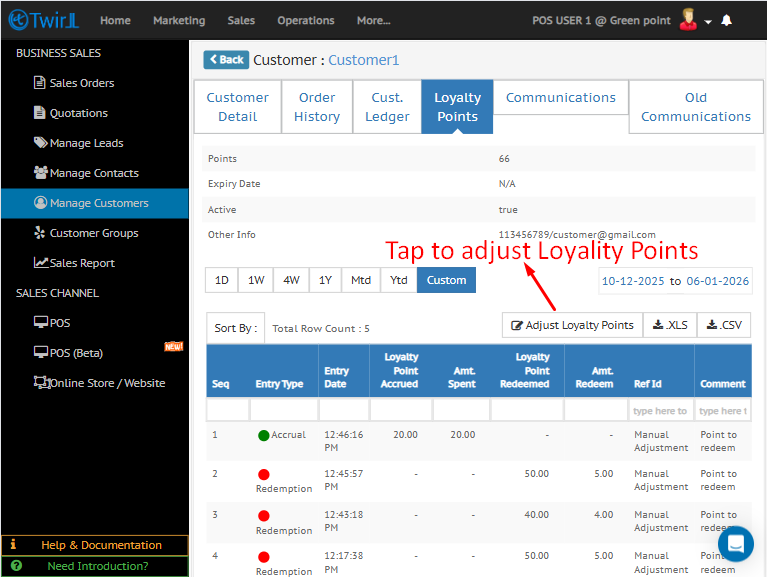767x577 pixels.
Task: Open Online Store / Website channel
Action: coord(107,383)
